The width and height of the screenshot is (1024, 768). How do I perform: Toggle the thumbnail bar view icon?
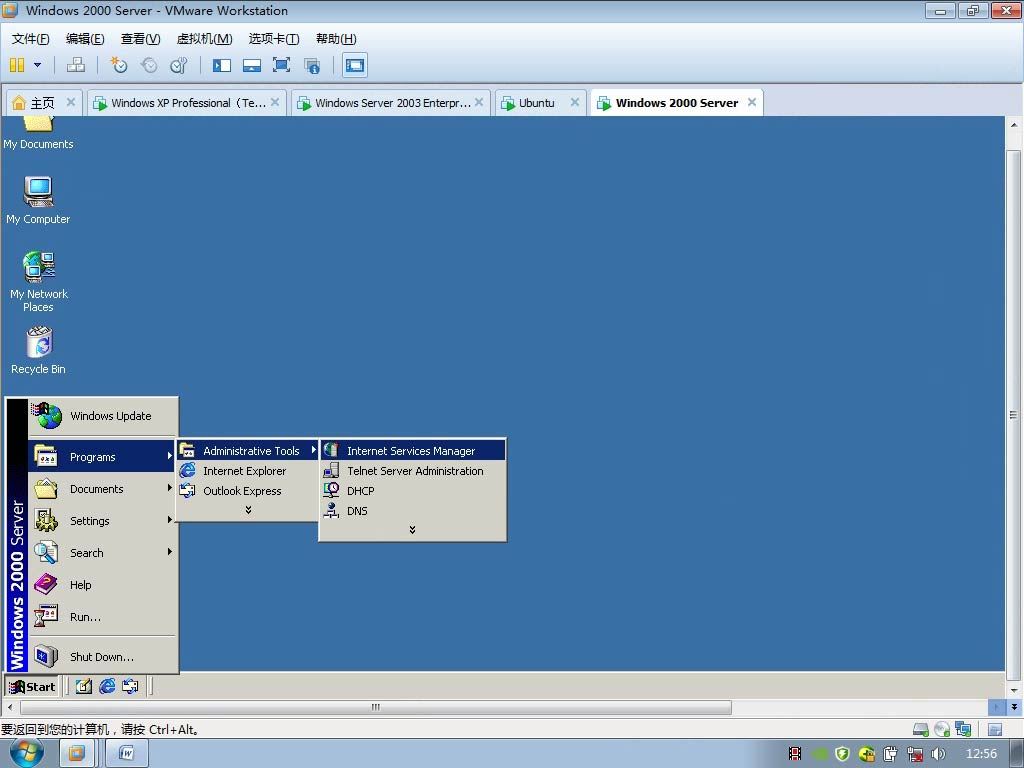click(251, 65)
